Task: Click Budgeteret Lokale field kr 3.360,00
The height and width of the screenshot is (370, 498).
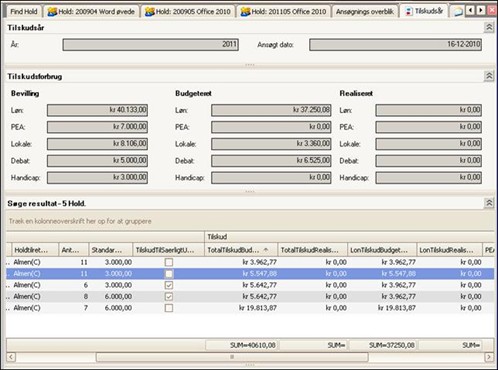Action: click(x=271, y=144)
